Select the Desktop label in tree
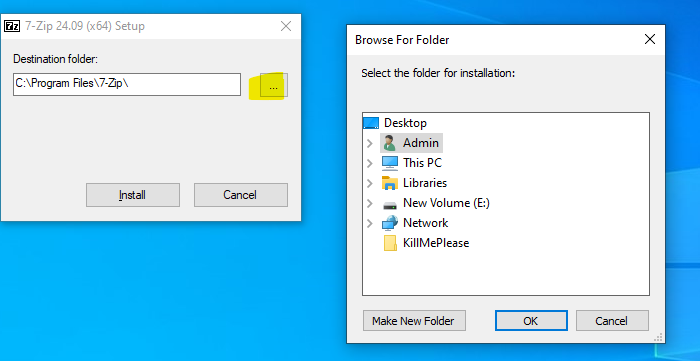This screenshot has width=700, height=361. tap(405, 123)
